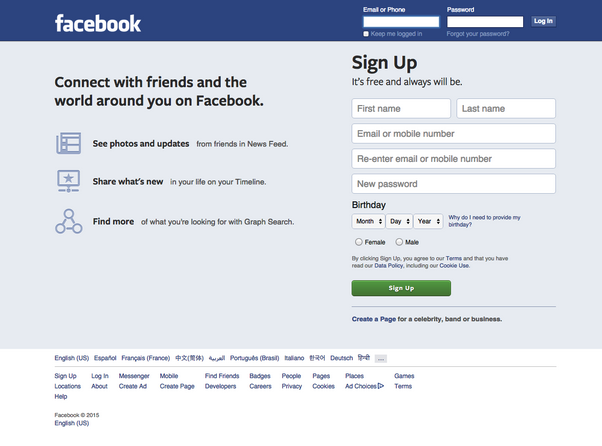Show more languages with ellipsis button

coord(381,358)
